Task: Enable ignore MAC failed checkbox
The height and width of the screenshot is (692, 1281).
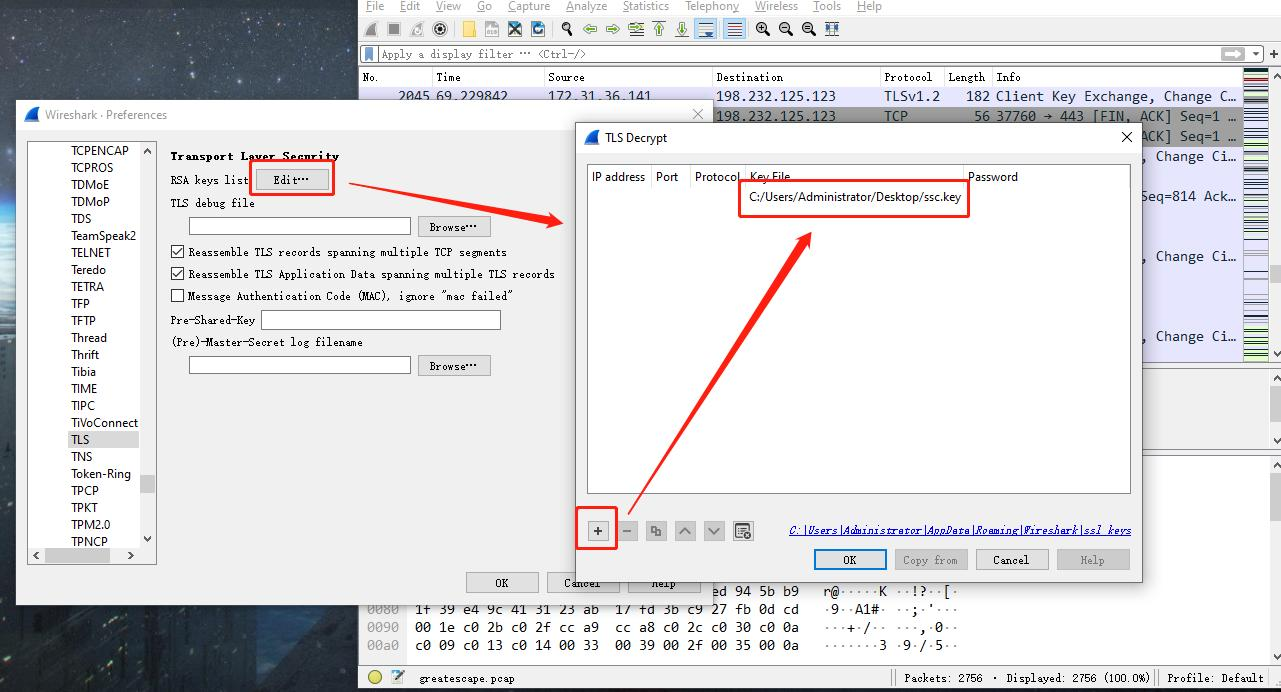Action: coord(178,296)
